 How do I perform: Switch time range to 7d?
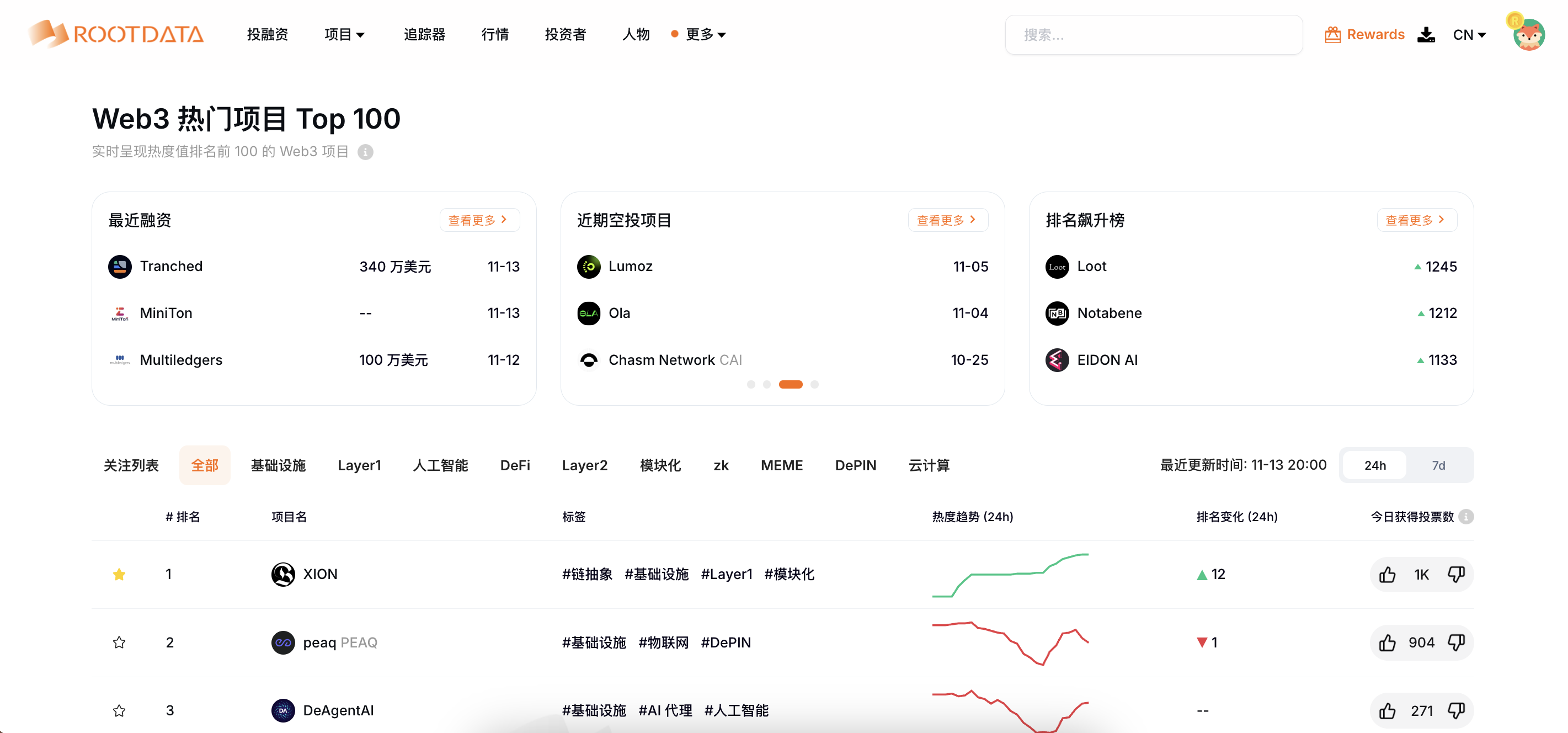(x=1438, y=465)
